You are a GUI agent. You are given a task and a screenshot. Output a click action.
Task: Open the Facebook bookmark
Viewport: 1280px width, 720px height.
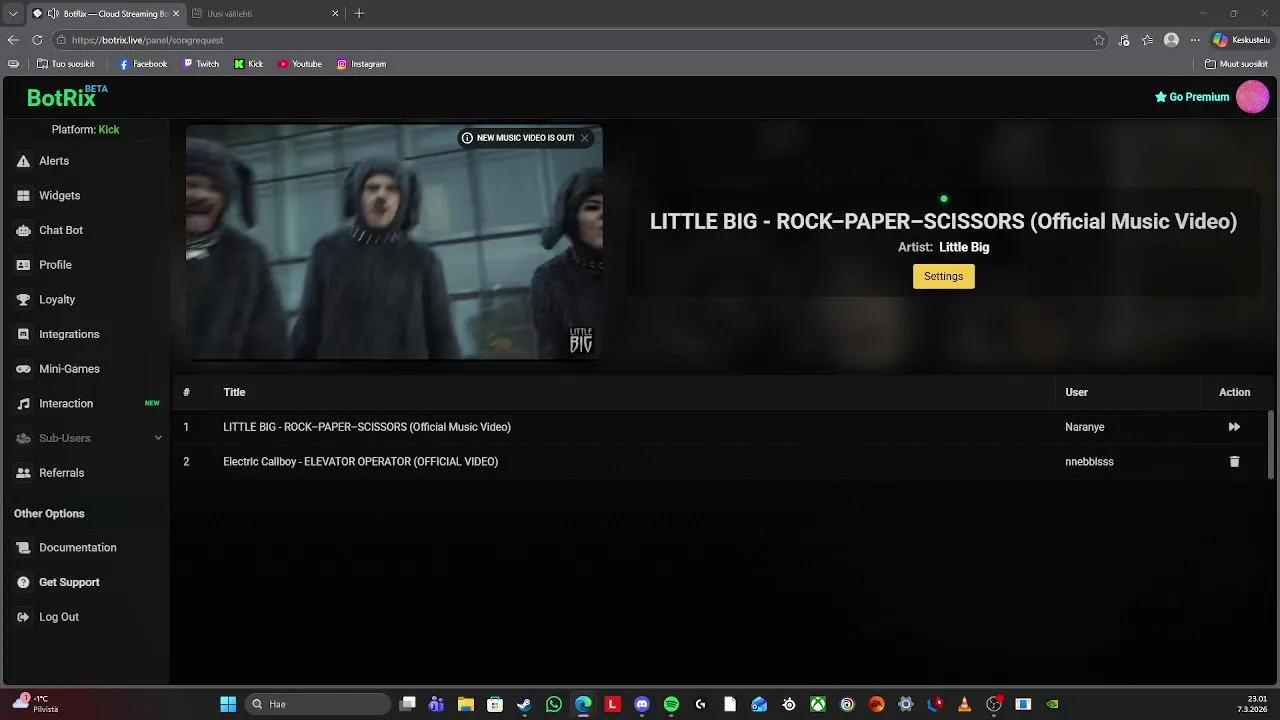pos(143,64)
